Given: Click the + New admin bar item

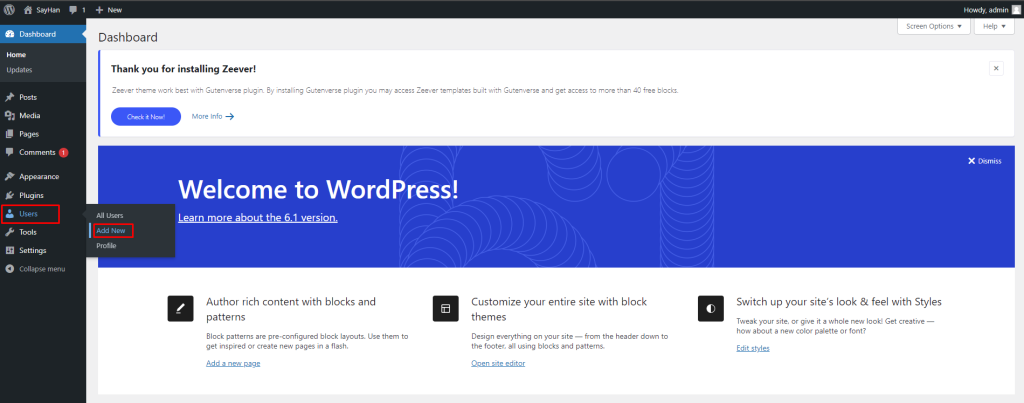Looking at the screenshot, I should [108, 10].
